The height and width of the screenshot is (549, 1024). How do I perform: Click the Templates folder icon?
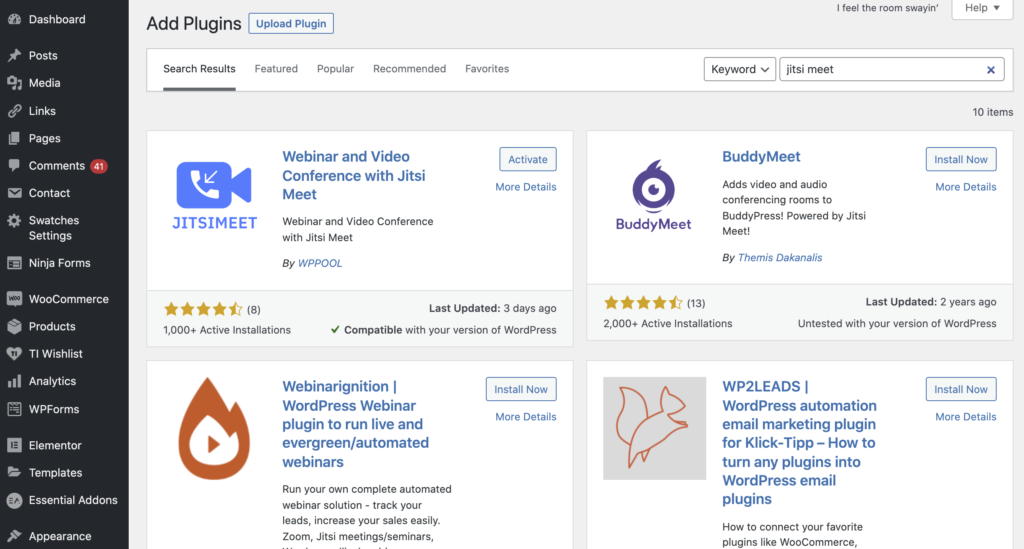(x=14, y=473)
